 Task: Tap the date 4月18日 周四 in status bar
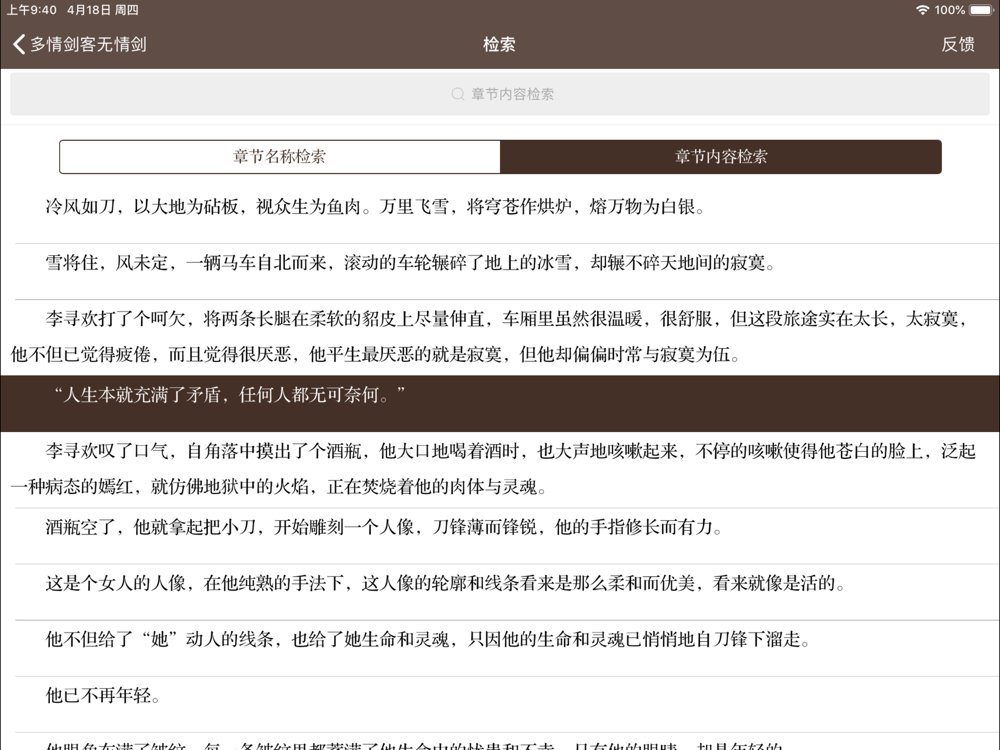pos(103,10)
